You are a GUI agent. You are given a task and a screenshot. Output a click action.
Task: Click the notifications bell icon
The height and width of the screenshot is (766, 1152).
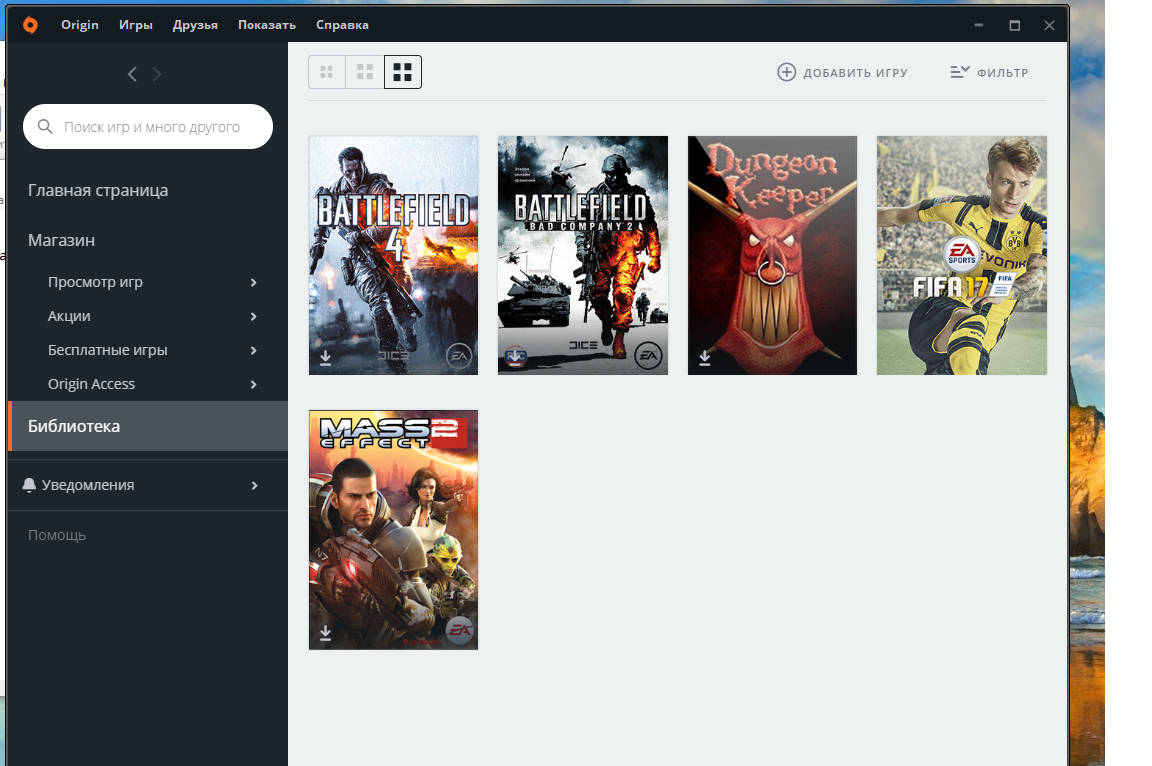click(29, 485)
